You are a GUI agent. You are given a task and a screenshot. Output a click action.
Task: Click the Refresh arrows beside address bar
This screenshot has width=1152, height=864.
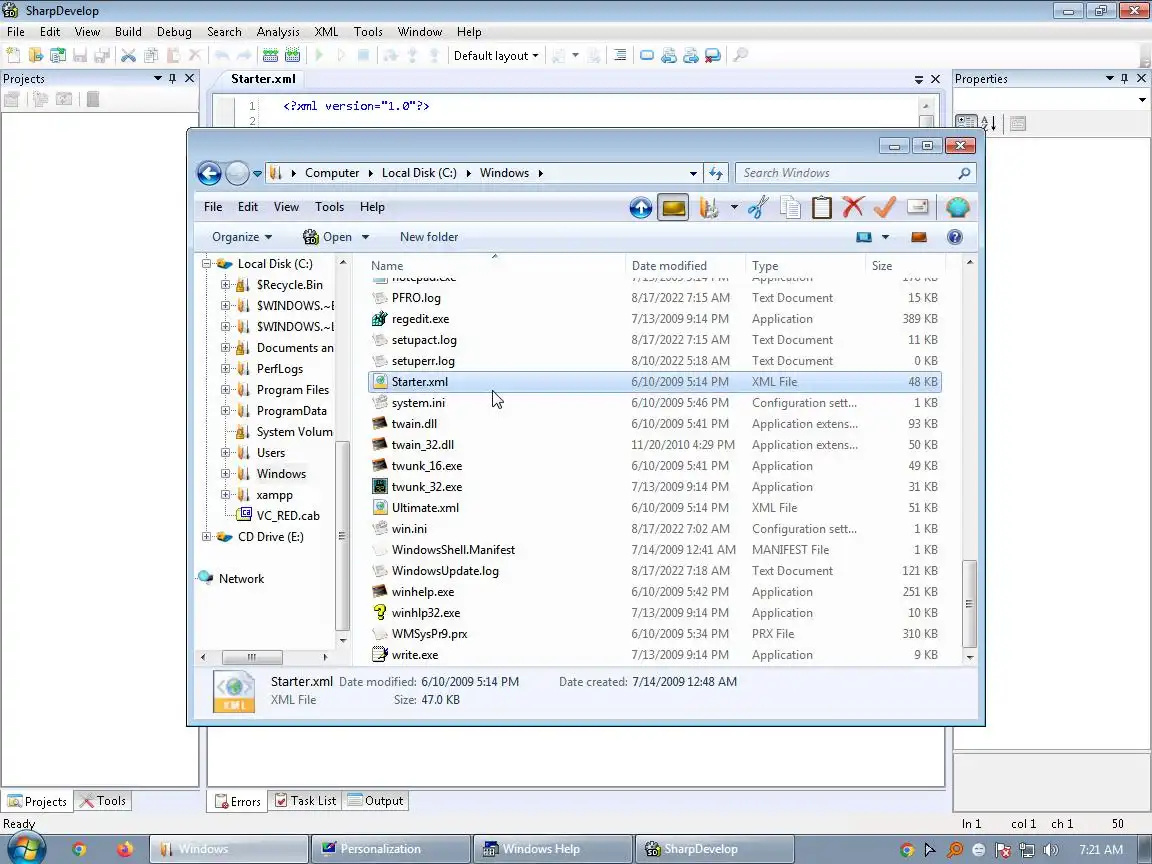[716, 173]
